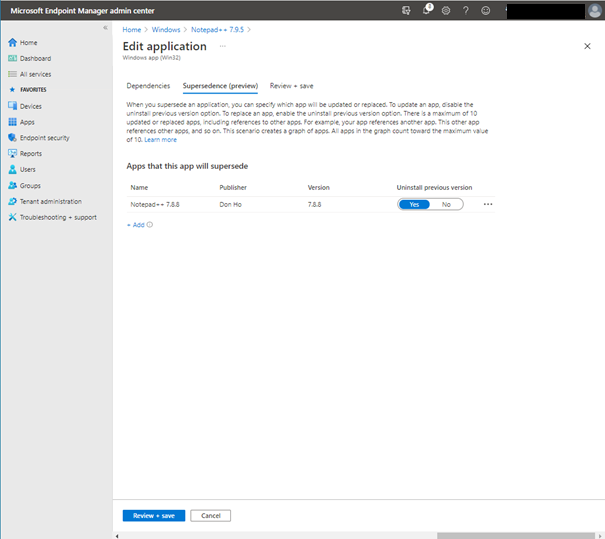Click the Publisher column header
Viewport: 605px width, 539px height.
click(233, 188)
